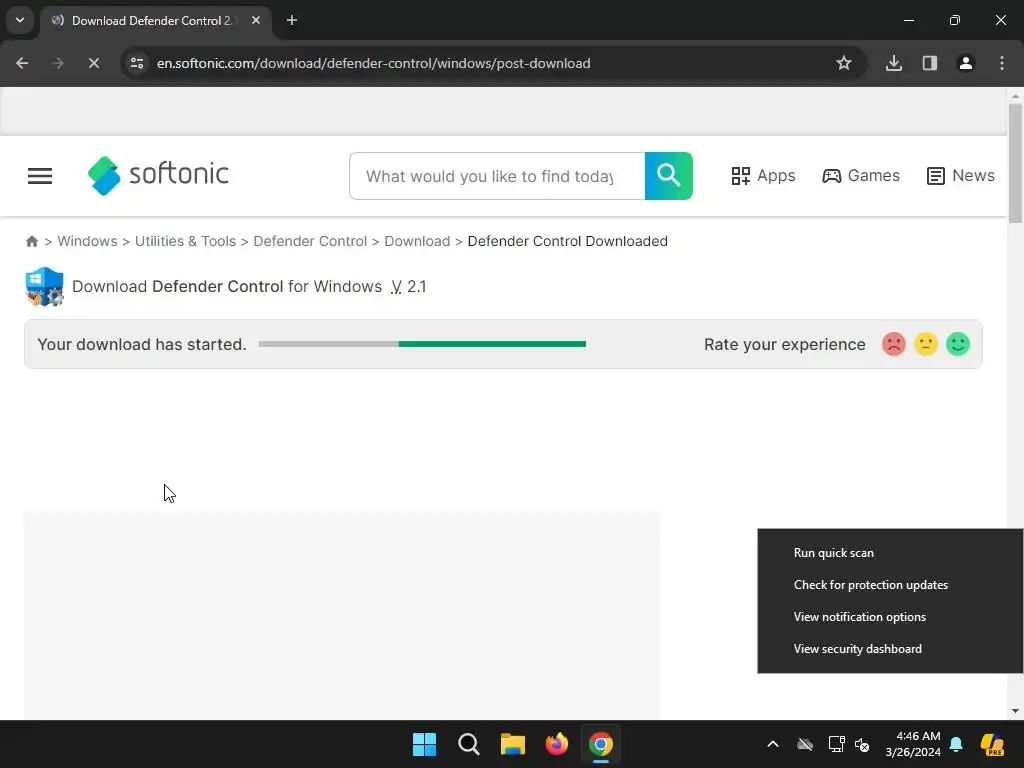Bookmark this page with star icon
1024x768 pixels.
[x=844, y=63]
